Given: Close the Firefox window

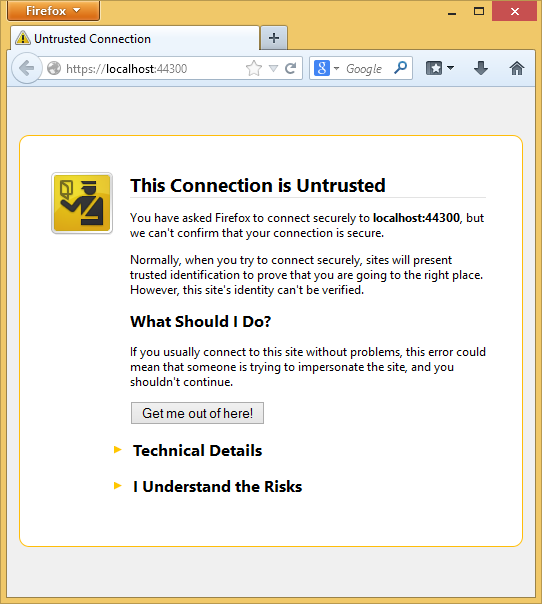Looking at the screenshot, I should coord(515,11).
